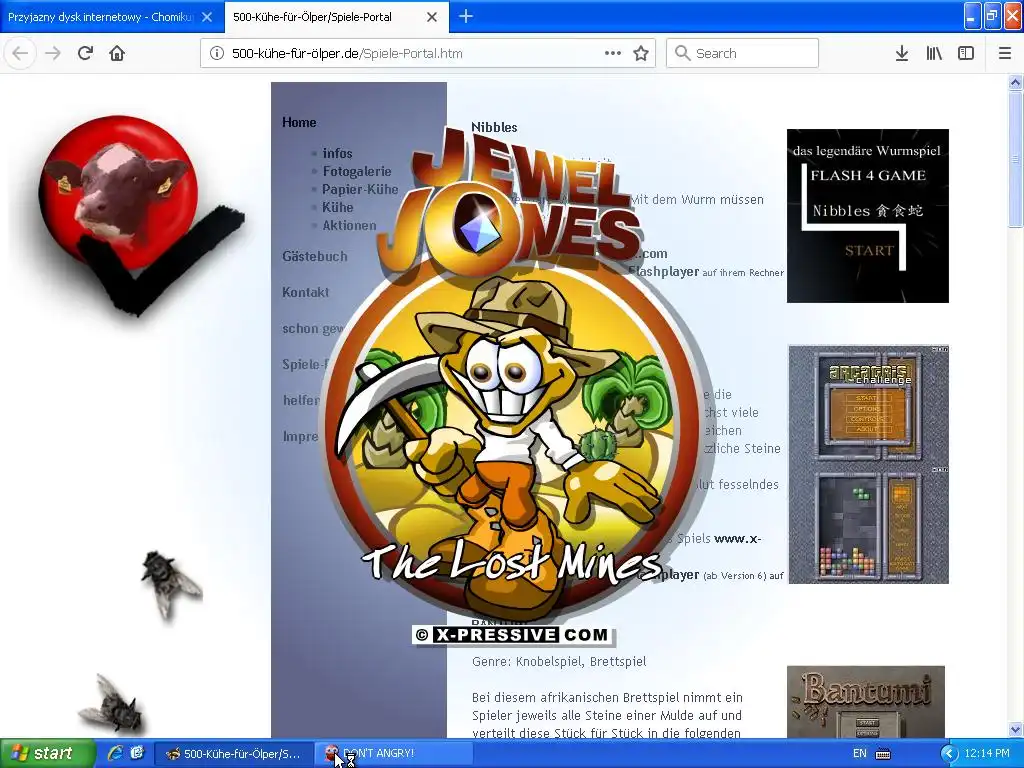Open the Home navigation link
Image resolution: width=1024 pixels, height=768 pixels.
point(299,122)
